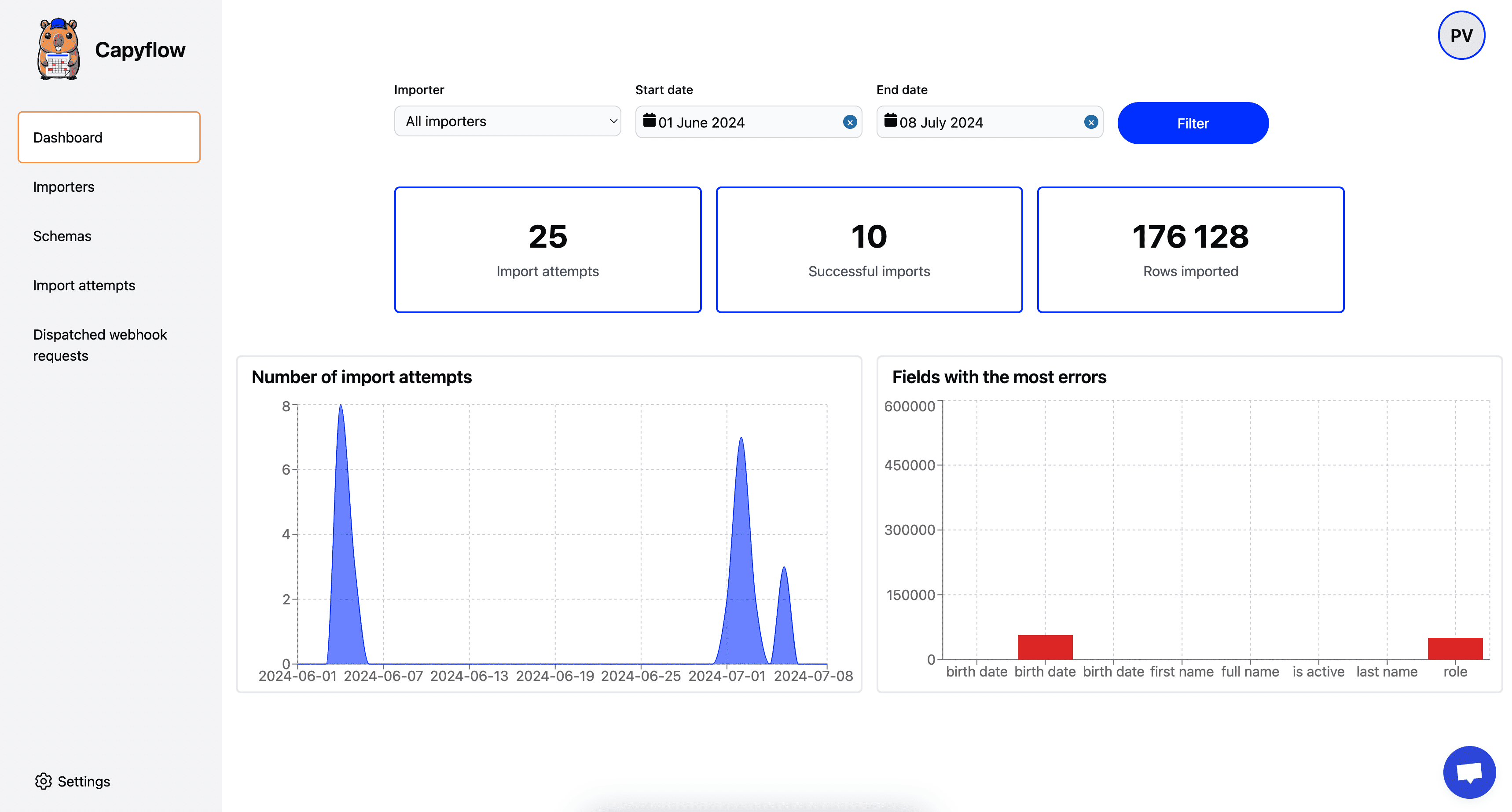The image size is (1512, 812).
Task: Open the Dashboard menu item
Action: [x=109, y=137]
